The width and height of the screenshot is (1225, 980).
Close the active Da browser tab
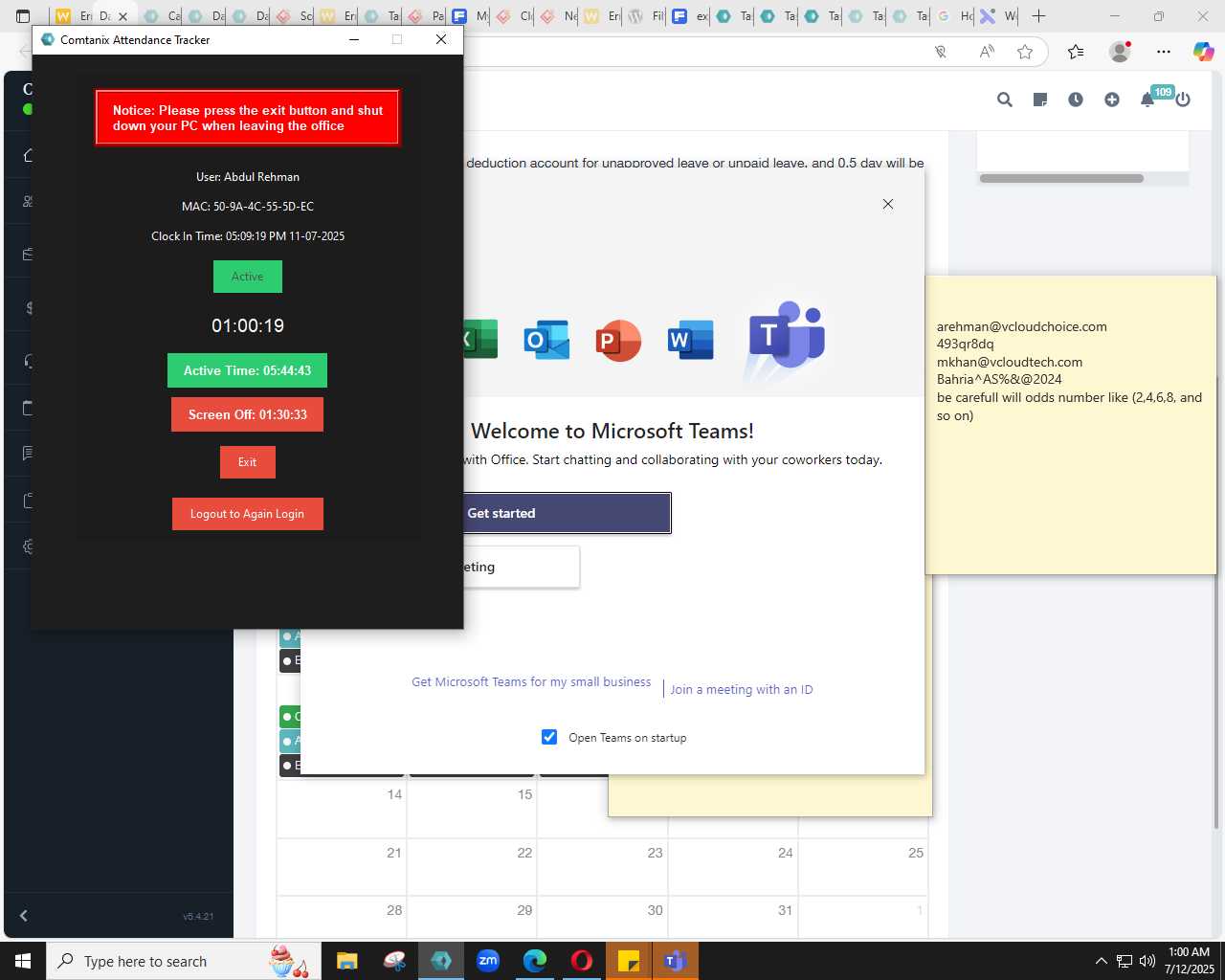click(x=122, y=16)
